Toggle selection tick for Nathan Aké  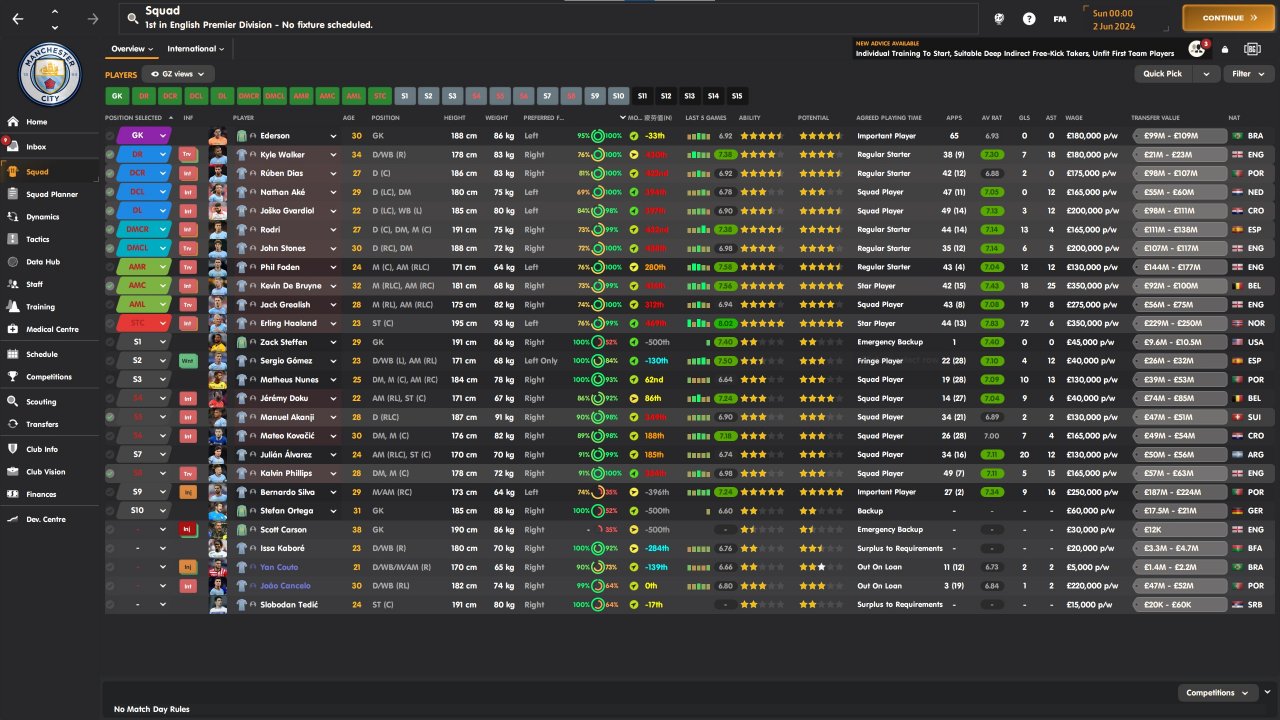click(x=110, y=192)
